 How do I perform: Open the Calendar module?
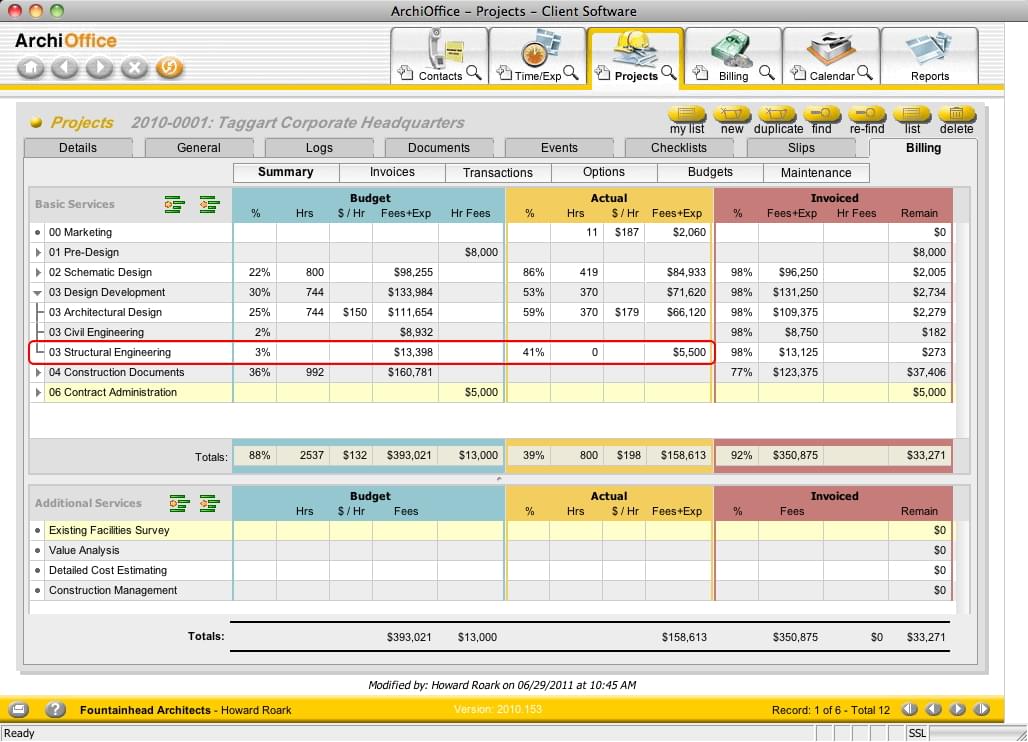coord(831,56)
